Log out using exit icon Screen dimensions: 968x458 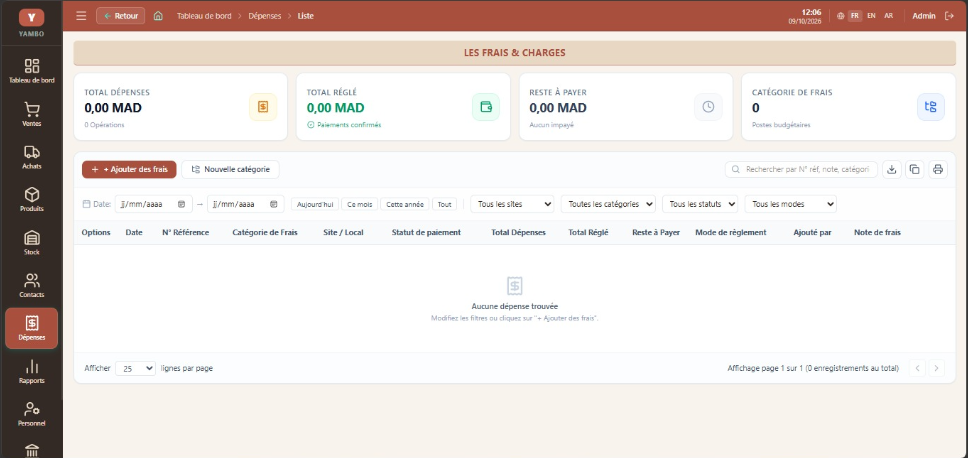(949, 16)
